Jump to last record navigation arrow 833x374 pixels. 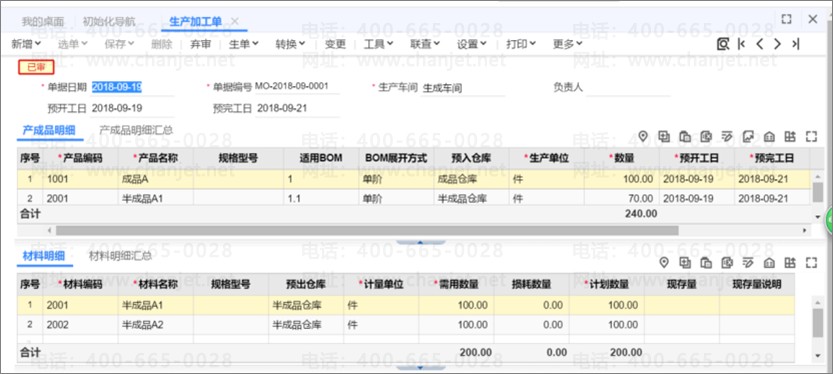tap(795, 44)
